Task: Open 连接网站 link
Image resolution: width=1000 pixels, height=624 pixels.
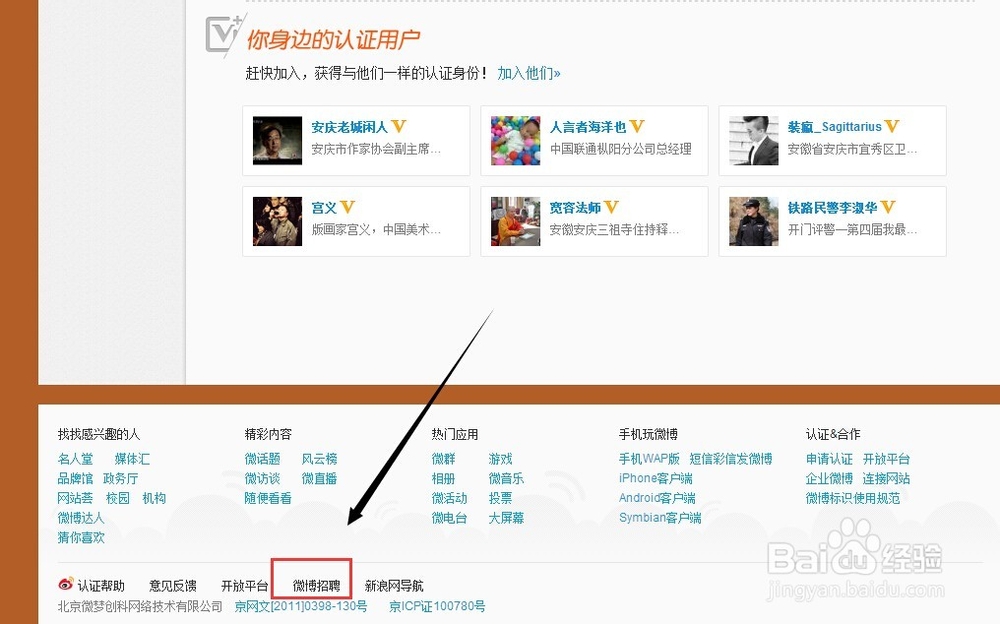Action: [886, 479]
